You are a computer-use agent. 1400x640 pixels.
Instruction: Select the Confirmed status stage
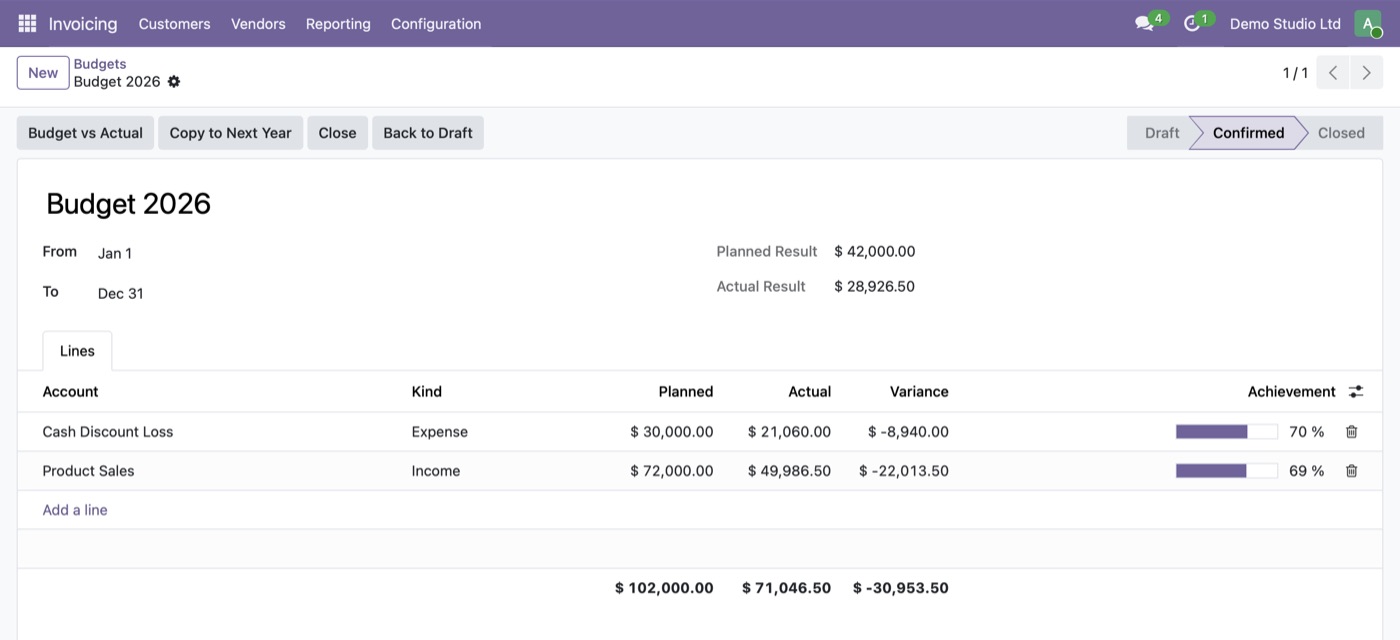pyautogui.click(x=1248, y=133)
